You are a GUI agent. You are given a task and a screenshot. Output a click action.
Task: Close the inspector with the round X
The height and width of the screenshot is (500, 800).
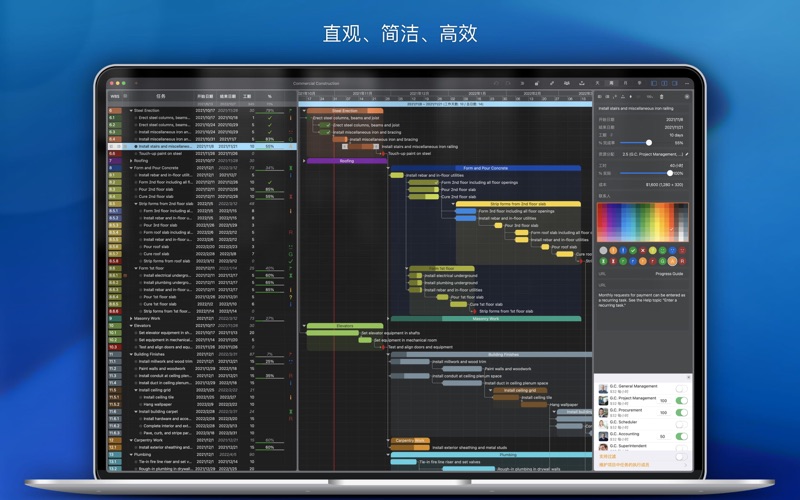[687, 96]
